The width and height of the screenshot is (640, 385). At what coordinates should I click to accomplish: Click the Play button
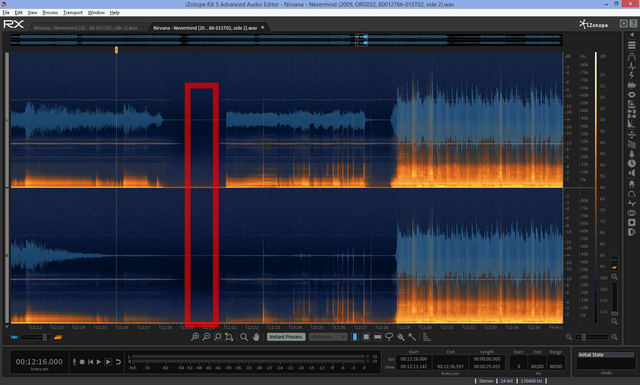click(x=99, y=362)
